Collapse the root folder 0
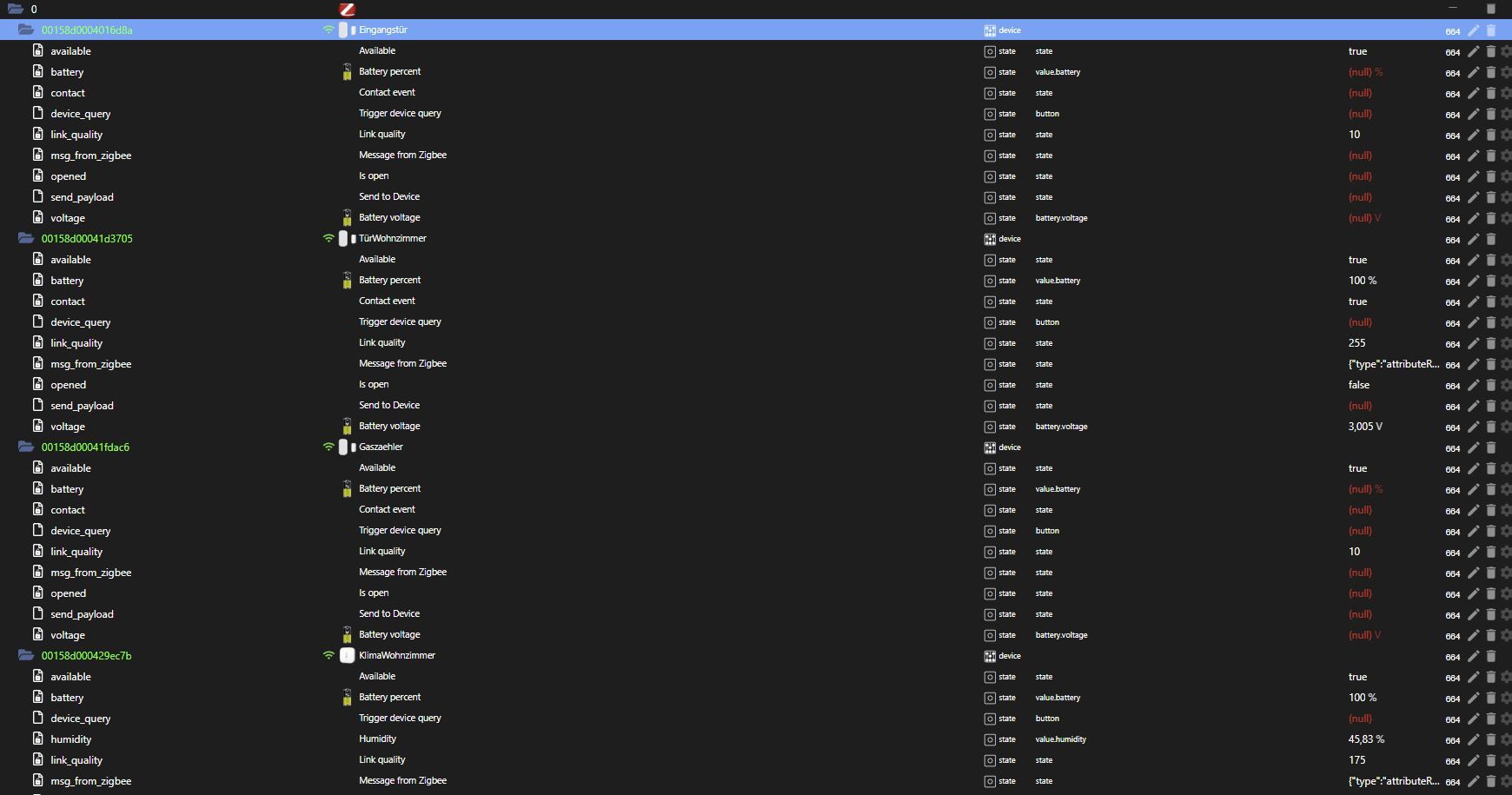The width and height of the screenshot is (1512, 795). pyautogui.click(x=15, y=9)
